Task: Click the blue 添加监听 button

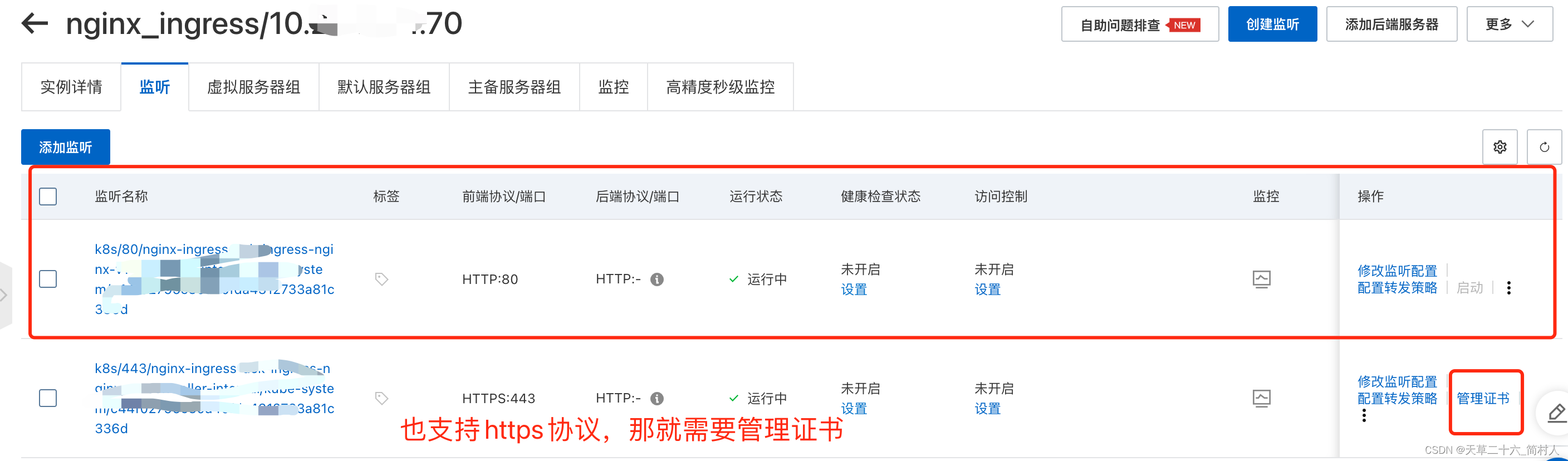Action: point(66,147)
